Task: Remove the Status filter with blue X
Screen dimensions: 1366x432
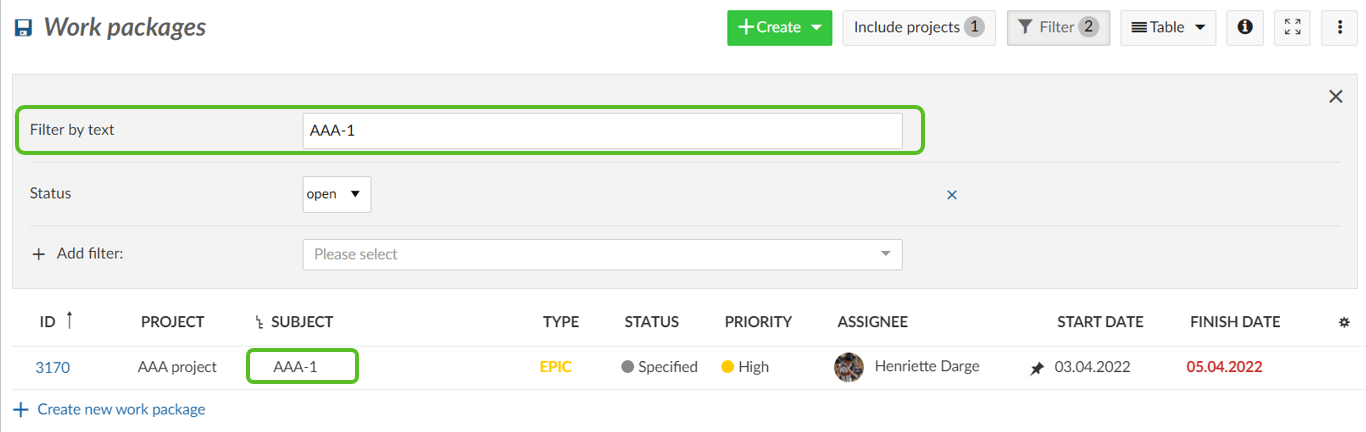Action: pyautogui.click(x=952, y=195)
